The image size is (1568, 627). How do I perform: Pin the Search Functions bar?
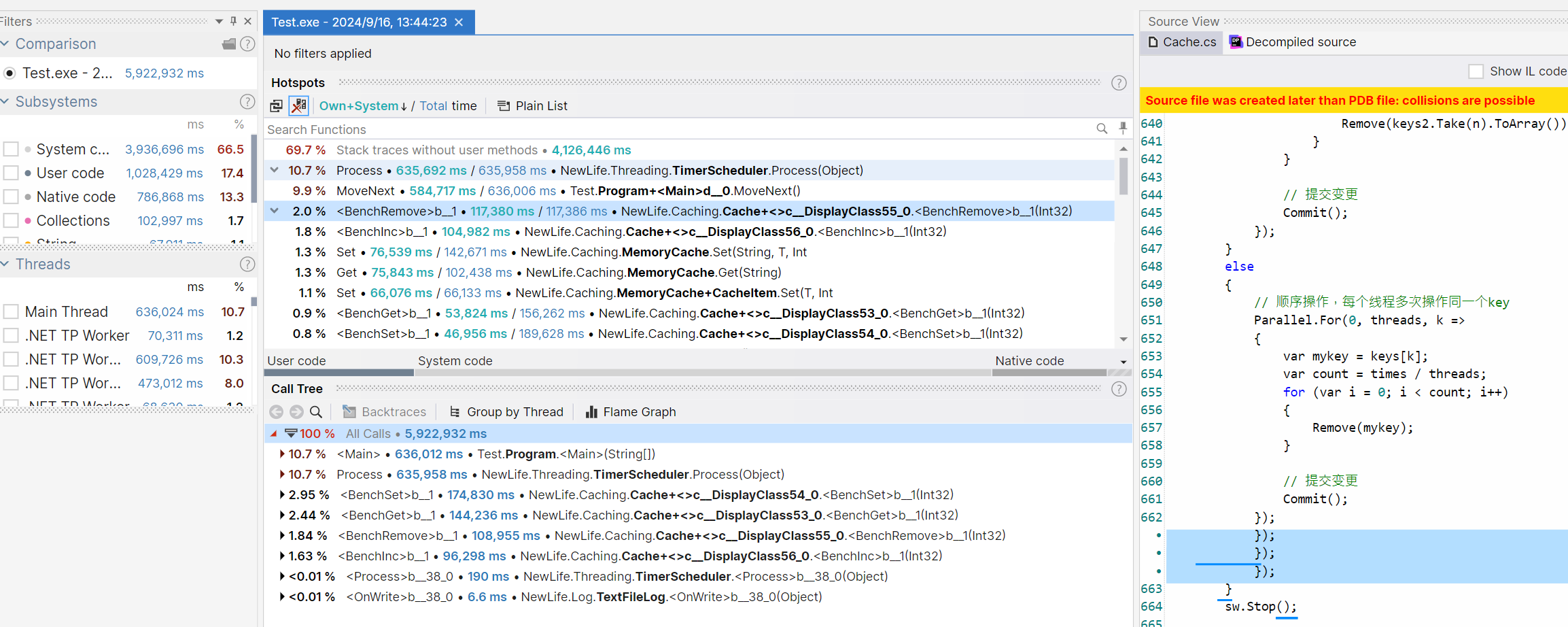click(1123, 129)
